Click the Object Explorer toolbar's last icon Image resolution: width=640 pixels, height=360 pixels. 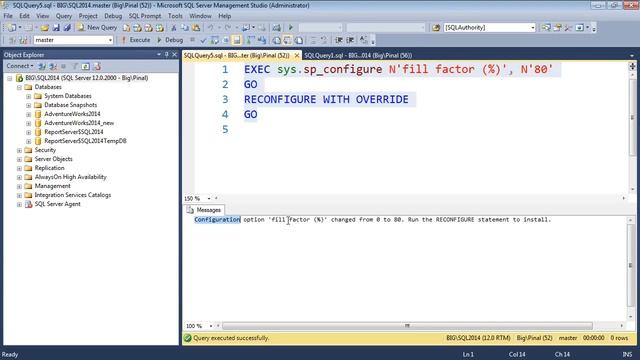[x=97, y=66]
